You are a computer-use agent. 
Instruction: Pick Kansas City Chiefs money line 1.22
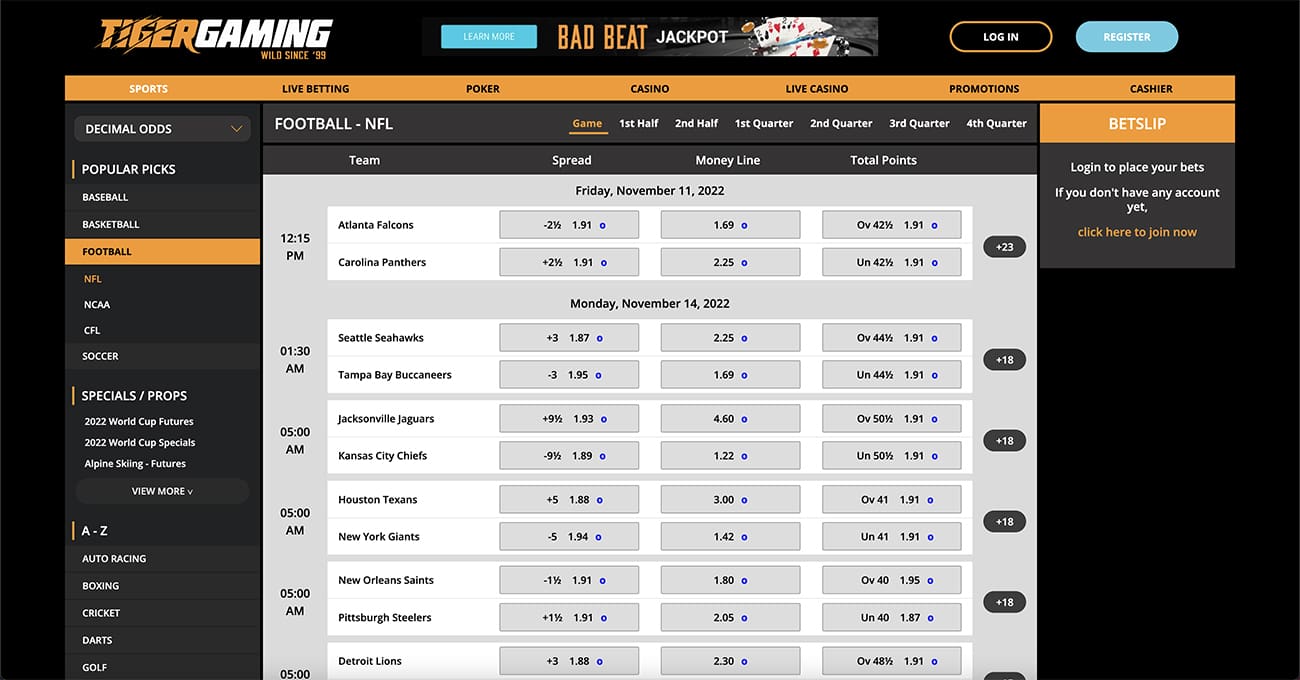pyautogui.click(x=730, y=456)
